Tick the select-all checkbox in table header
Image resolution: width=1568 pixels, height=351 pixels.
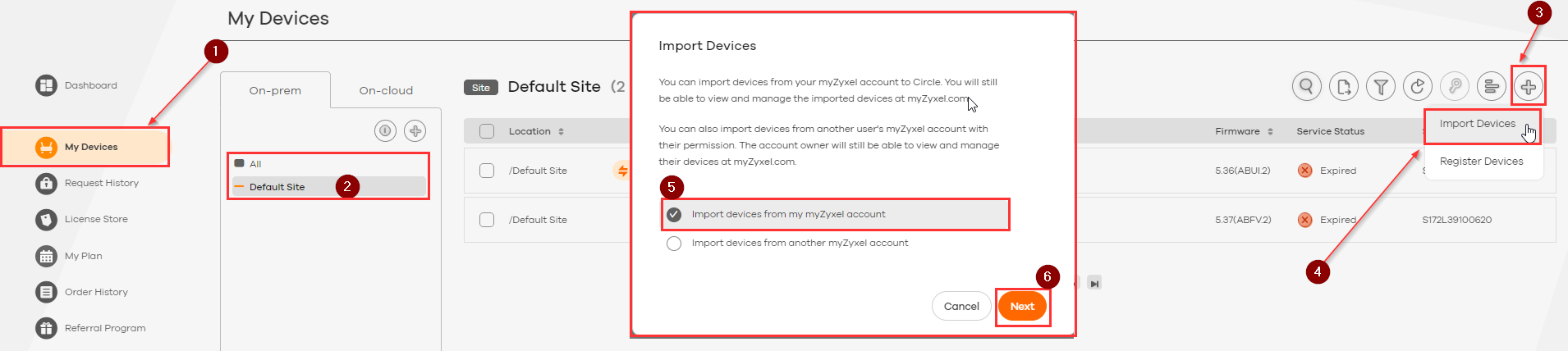pos(487,131)
